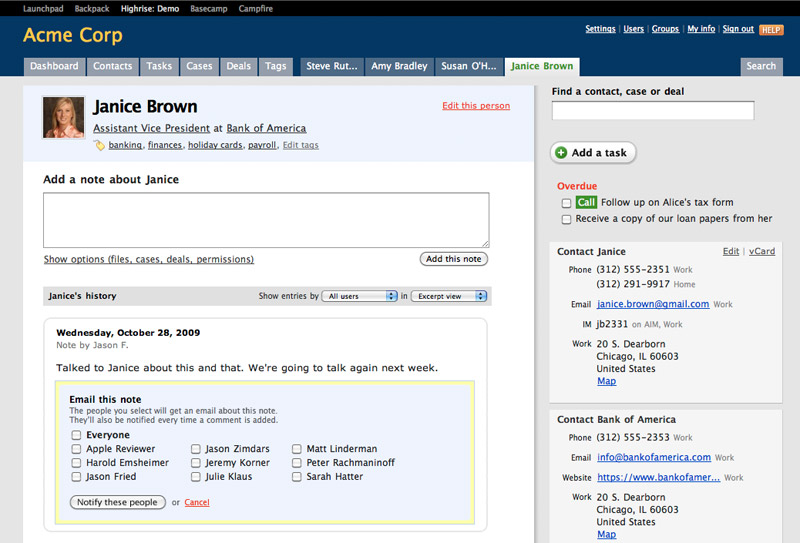Click the Notify these people button
This screenshot has width=800, height=543.
pos(117,502)
